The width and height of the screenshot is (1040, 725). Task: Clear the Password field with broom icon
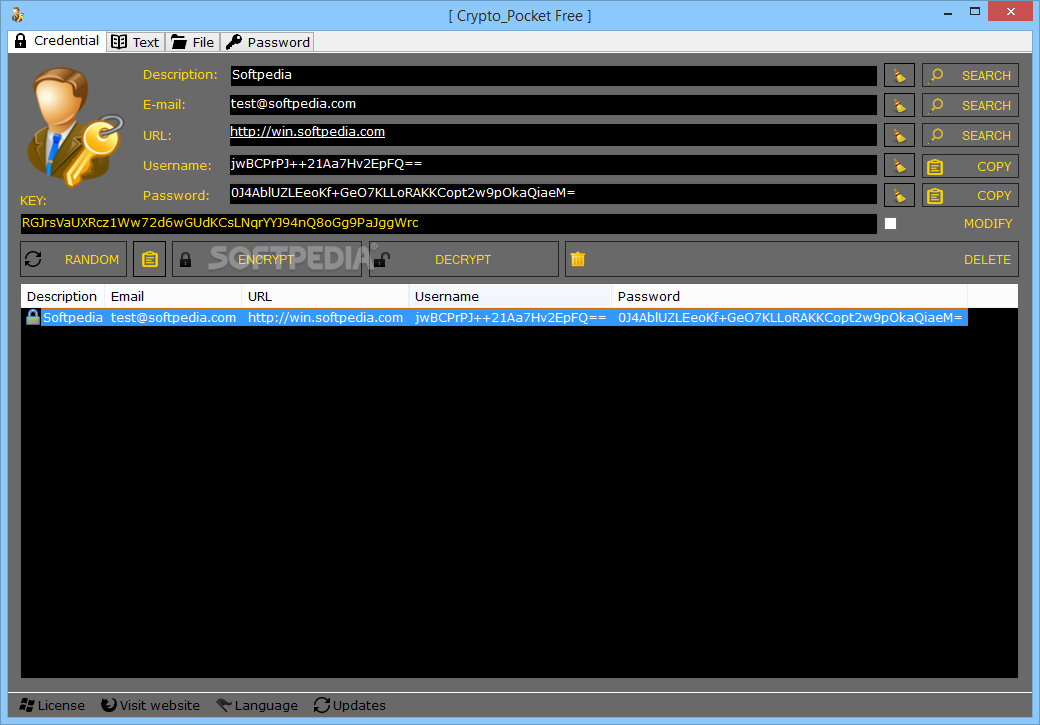pos(899,196)
